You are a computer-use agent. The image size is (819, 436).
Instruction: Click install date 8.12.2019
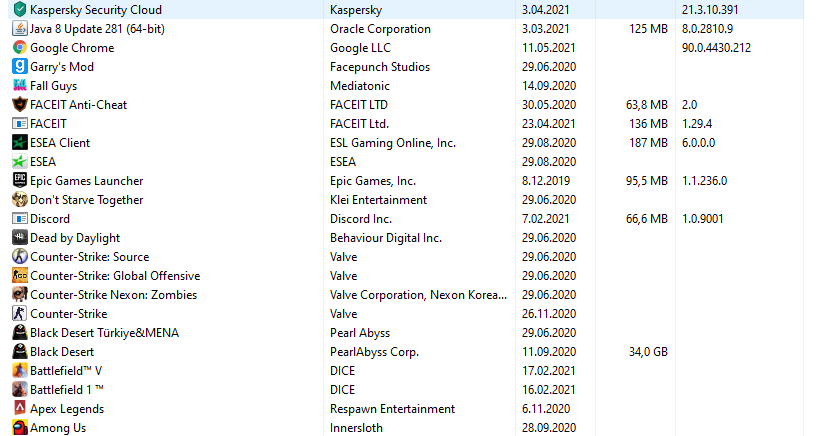[546, 181]
